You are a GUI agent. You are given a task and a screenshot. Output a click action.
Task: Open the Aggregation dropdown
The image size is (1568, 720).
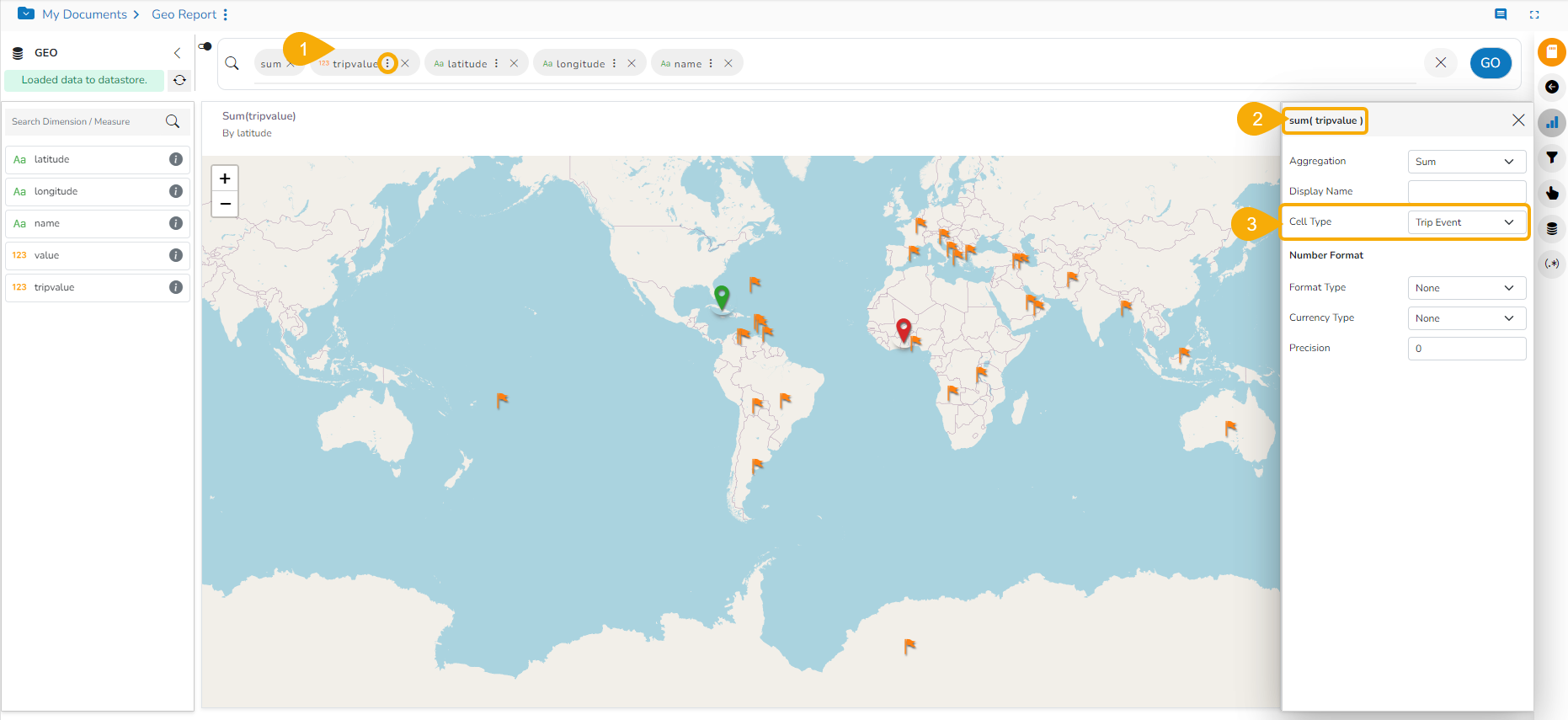[1466, 162]
